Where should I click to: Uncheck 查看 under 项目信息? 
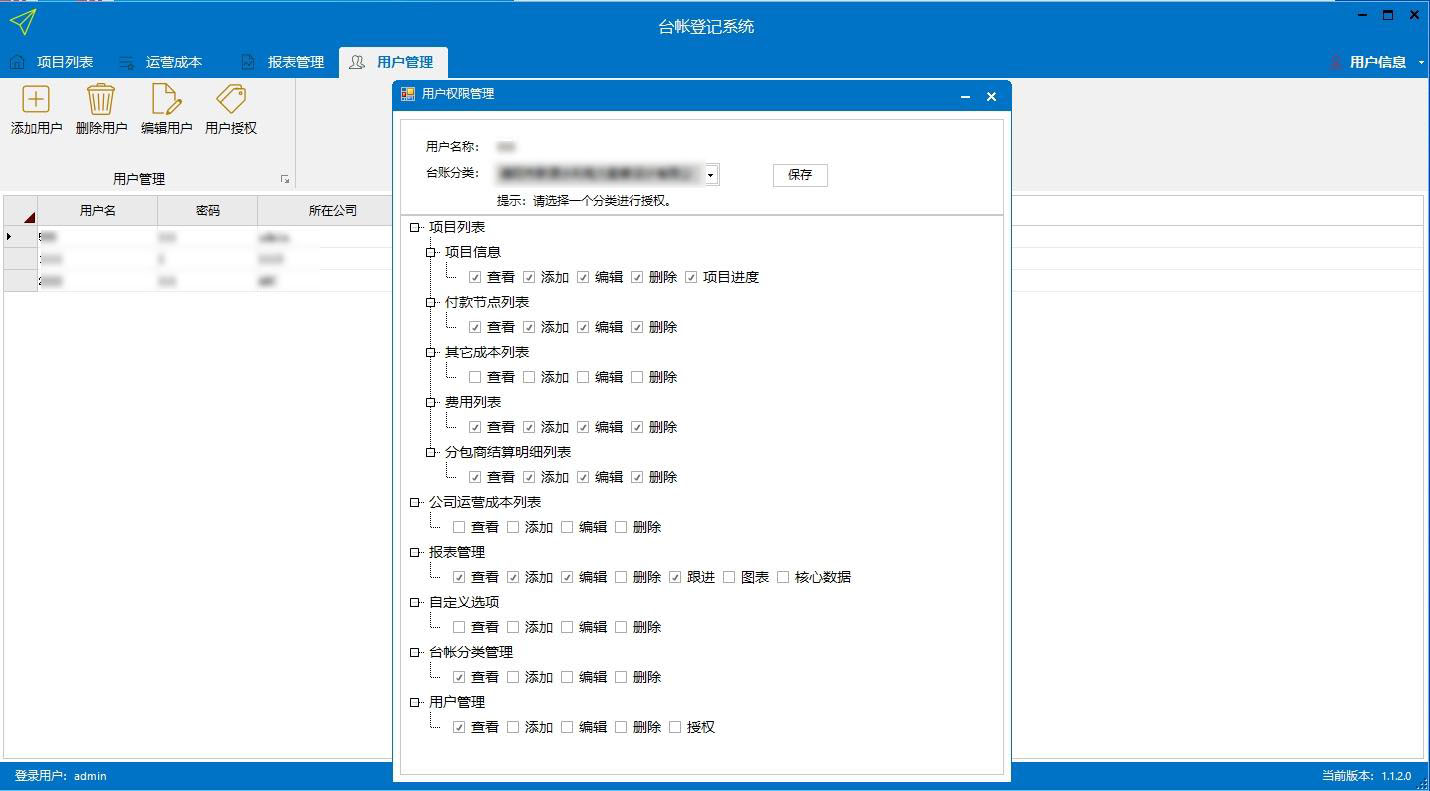(475, 277)
